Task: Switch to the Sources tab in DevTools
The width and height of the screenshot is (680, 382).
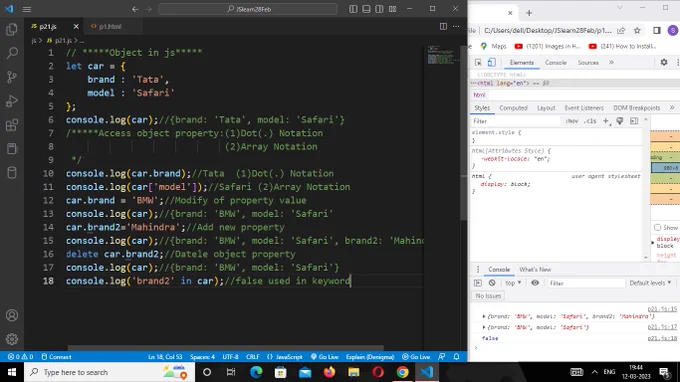Action: (588, 62)
